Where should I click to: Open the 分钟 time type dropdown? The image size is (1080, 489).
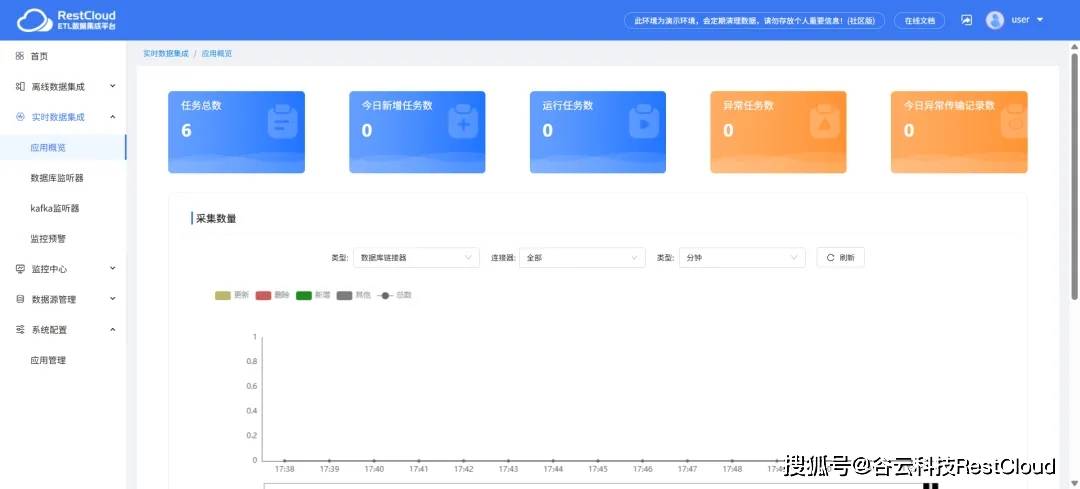742,258
